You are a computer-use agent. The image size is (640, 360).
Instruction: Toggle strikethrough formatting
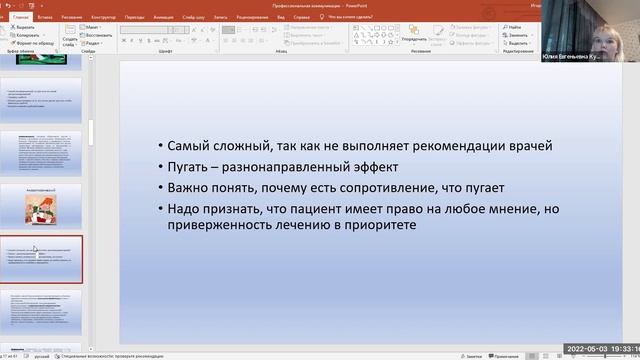157,41
